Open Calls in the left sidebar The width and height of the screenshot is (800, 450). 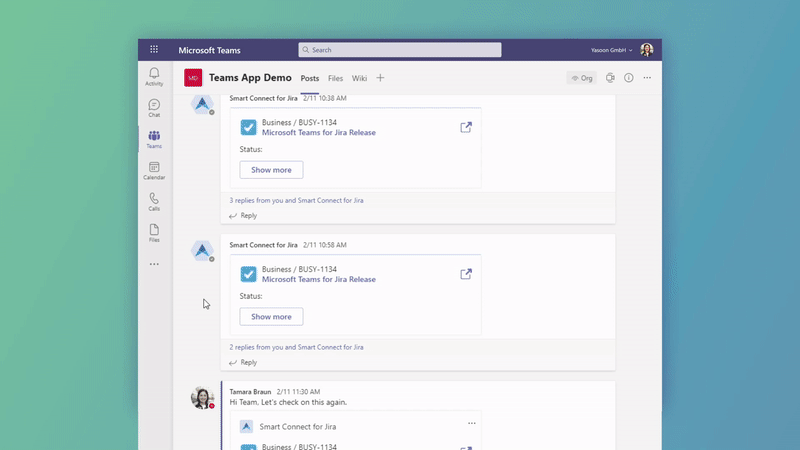tap(154, 201)
